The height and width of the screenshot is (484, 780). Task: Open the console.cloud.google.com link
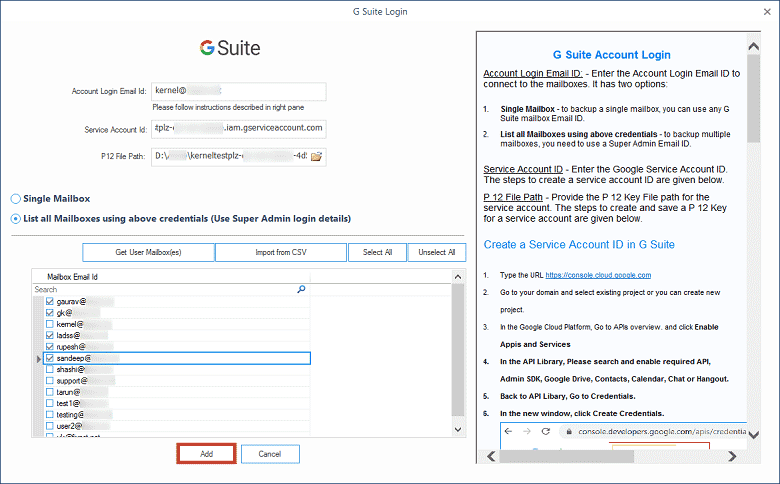pyautogui.click(x=598, y=275)
